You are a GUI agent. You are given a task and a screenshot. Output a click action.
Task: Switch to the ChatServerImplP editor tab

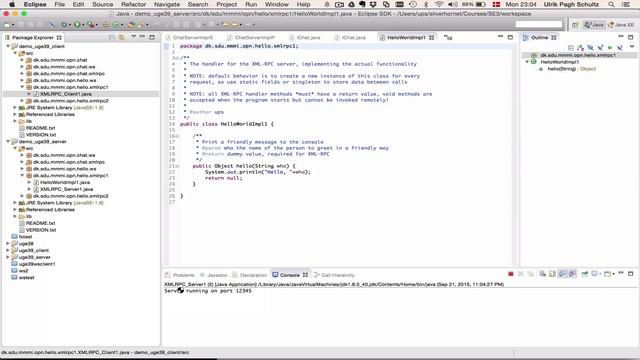(x=254, y=38)
